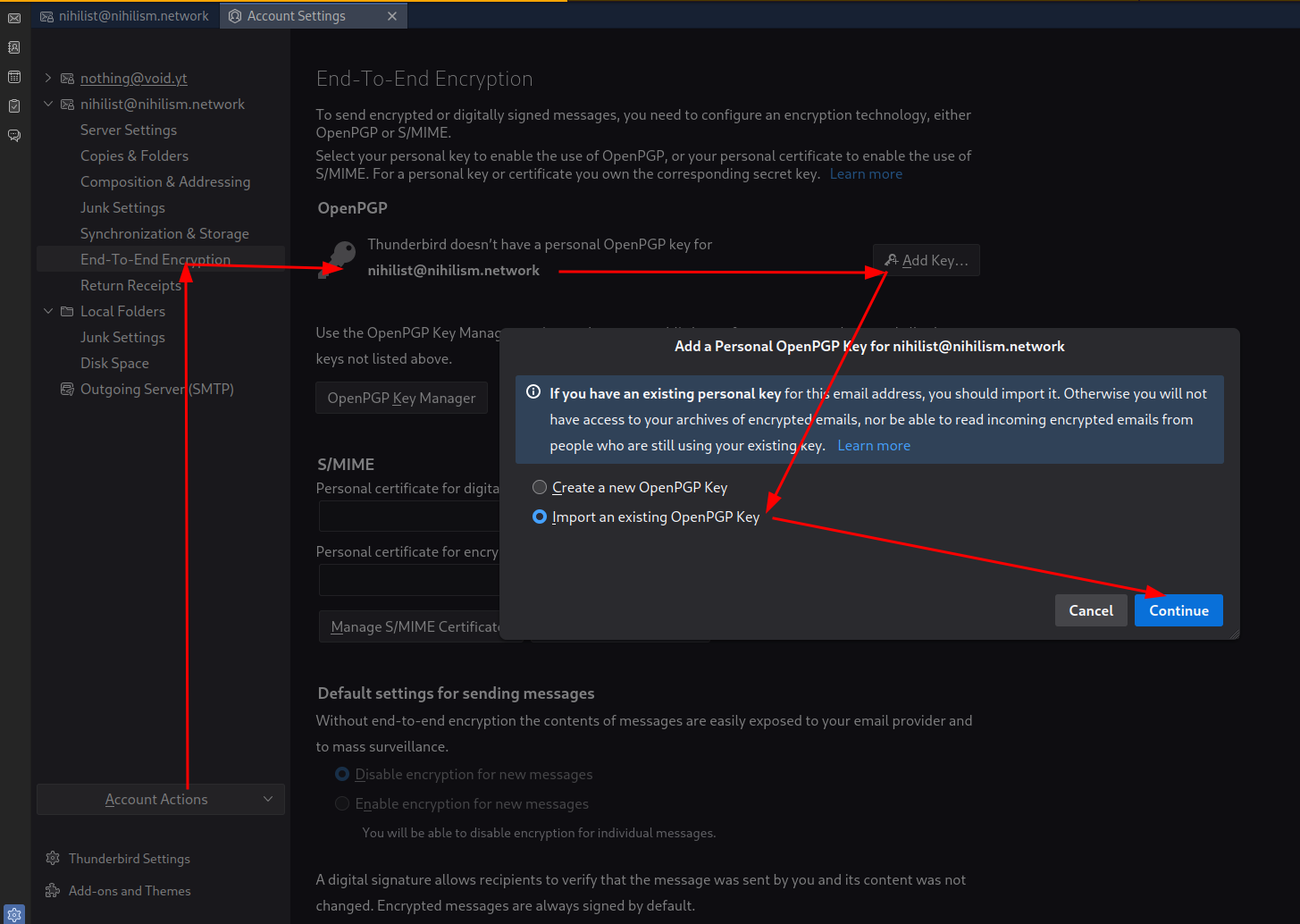Viewport: 1300px width, 924px height.
Task: Click the mail icon beside nihilist@nihilism.network account
Action: point(67,105)
